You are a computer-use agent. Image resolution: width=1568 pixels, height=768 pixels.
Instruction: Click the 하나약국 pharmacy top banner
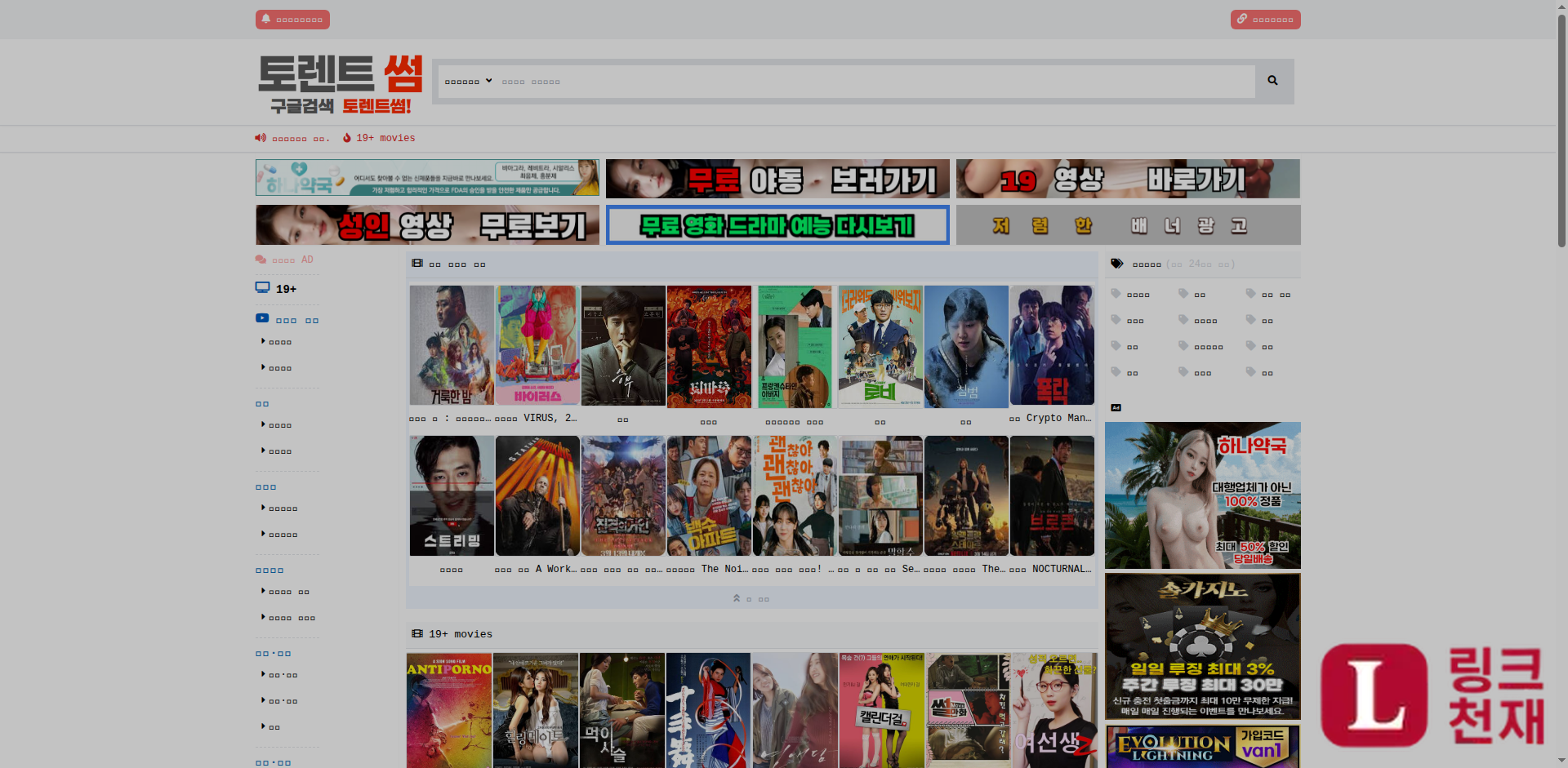click(x=427, y=178)
